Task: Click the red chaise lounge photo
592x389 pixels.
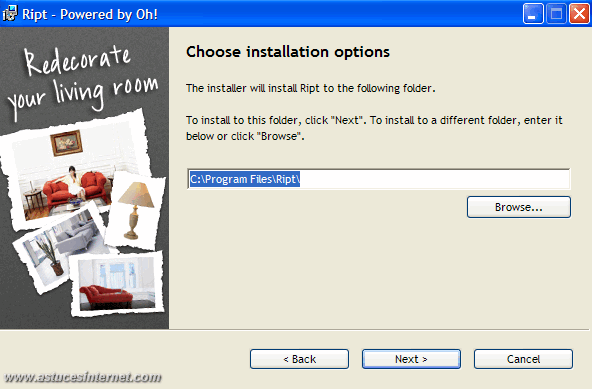Action: (x=117, y=283)
